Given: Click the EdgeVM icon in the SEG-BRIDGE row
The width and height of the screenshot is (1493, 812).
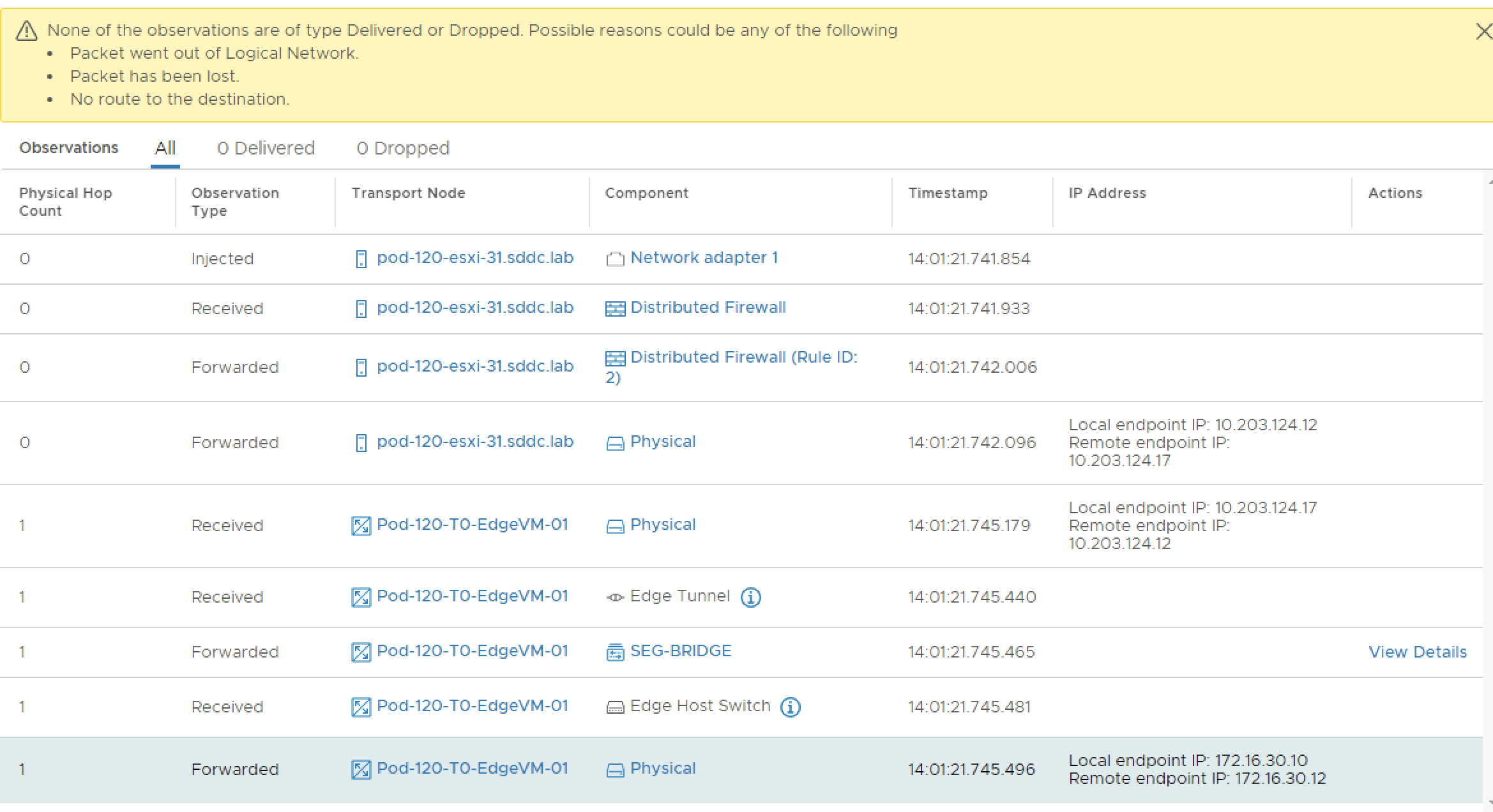Looking at the screenshot, I should [361, 652].
